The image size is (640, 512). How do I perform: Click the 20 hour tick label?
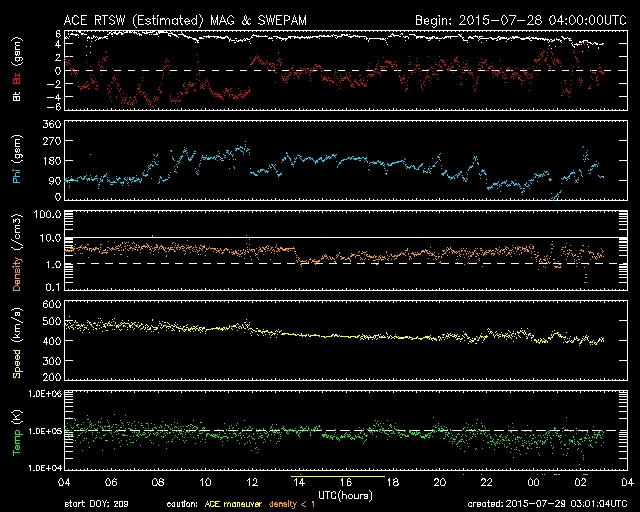coord(439,482)
